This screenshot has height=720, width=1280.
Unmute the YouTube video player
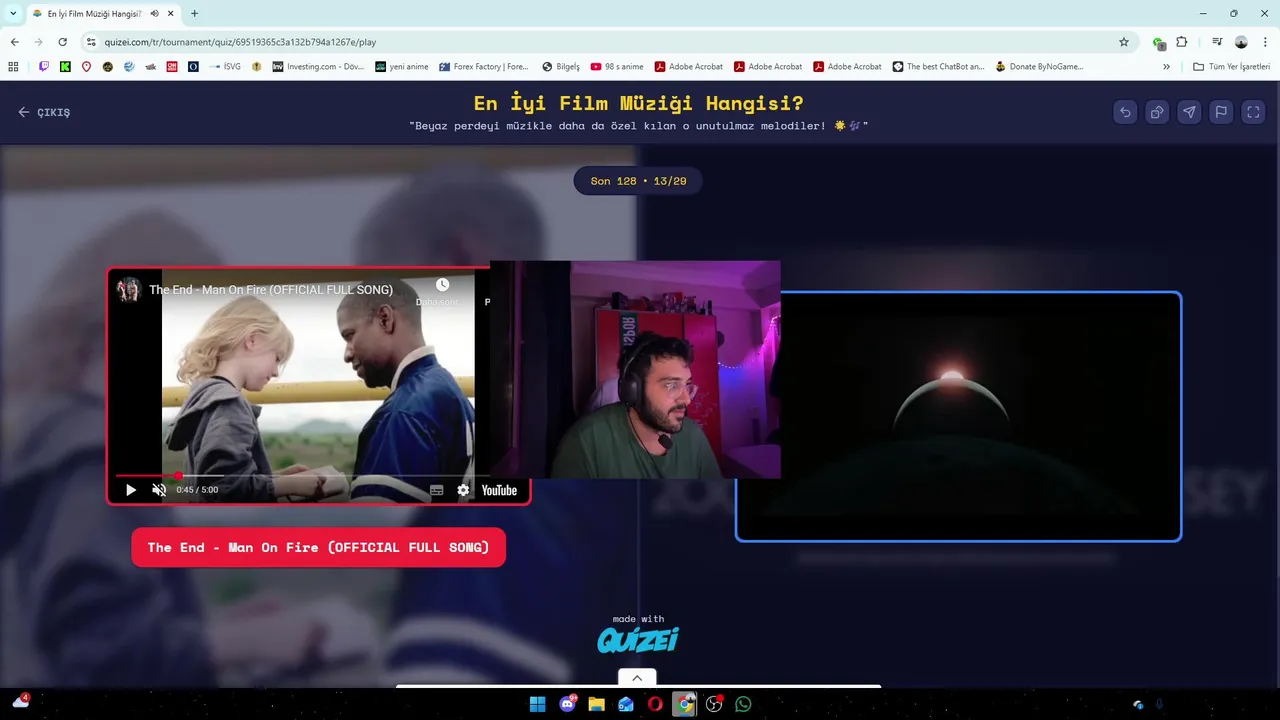point(159,490)
